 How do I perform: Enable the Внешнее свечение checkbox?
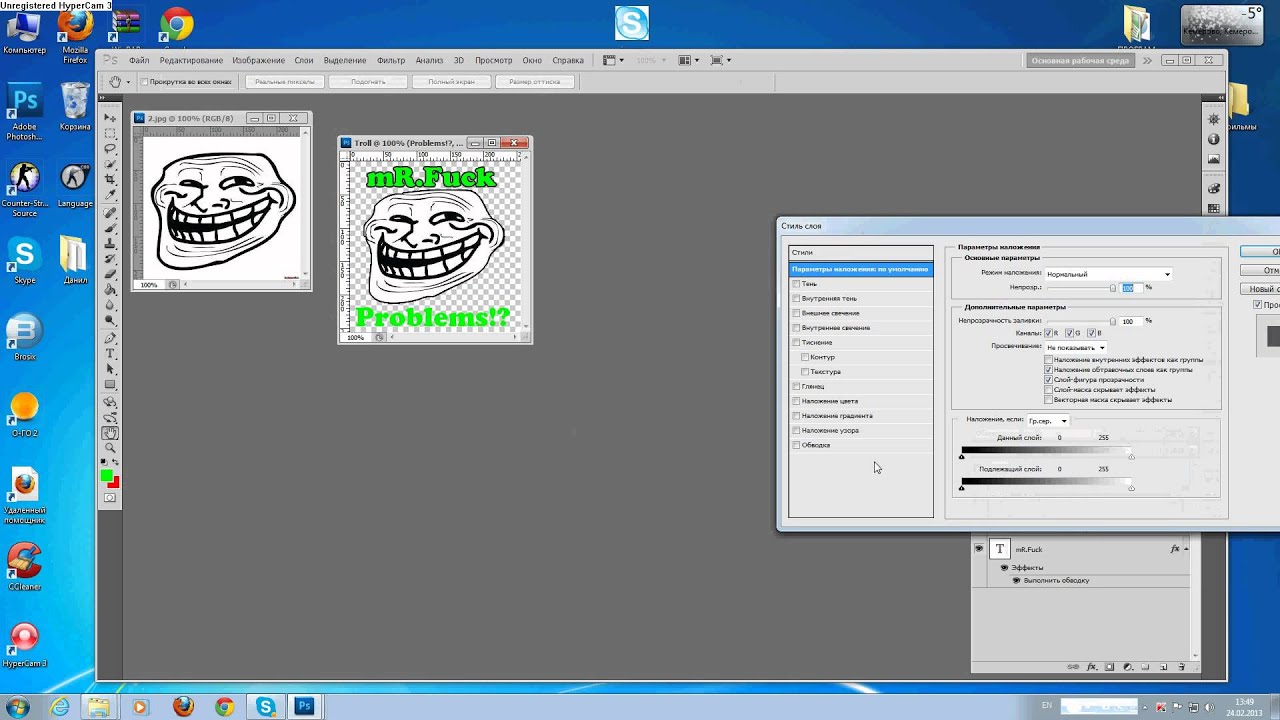796,313
